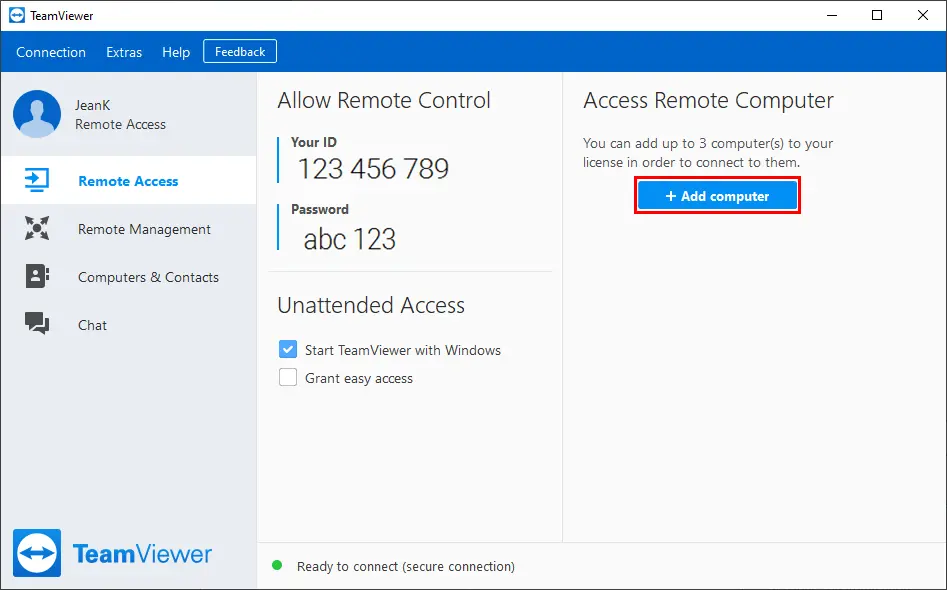Click the Your ID number 123 456 789
This screenshot has width=947, height=590.
click(x=373, y=168)
